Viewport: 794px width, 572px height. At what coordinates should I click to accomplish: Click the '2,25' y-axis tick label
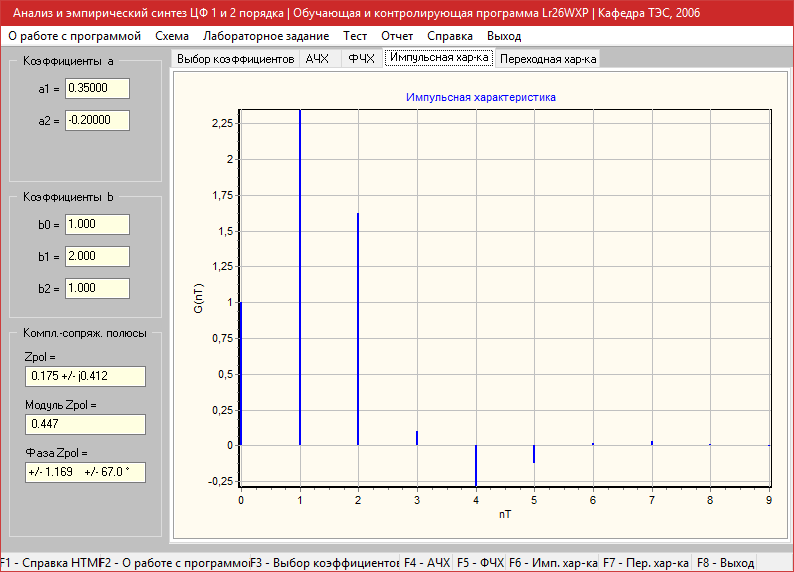click(222, 124)
